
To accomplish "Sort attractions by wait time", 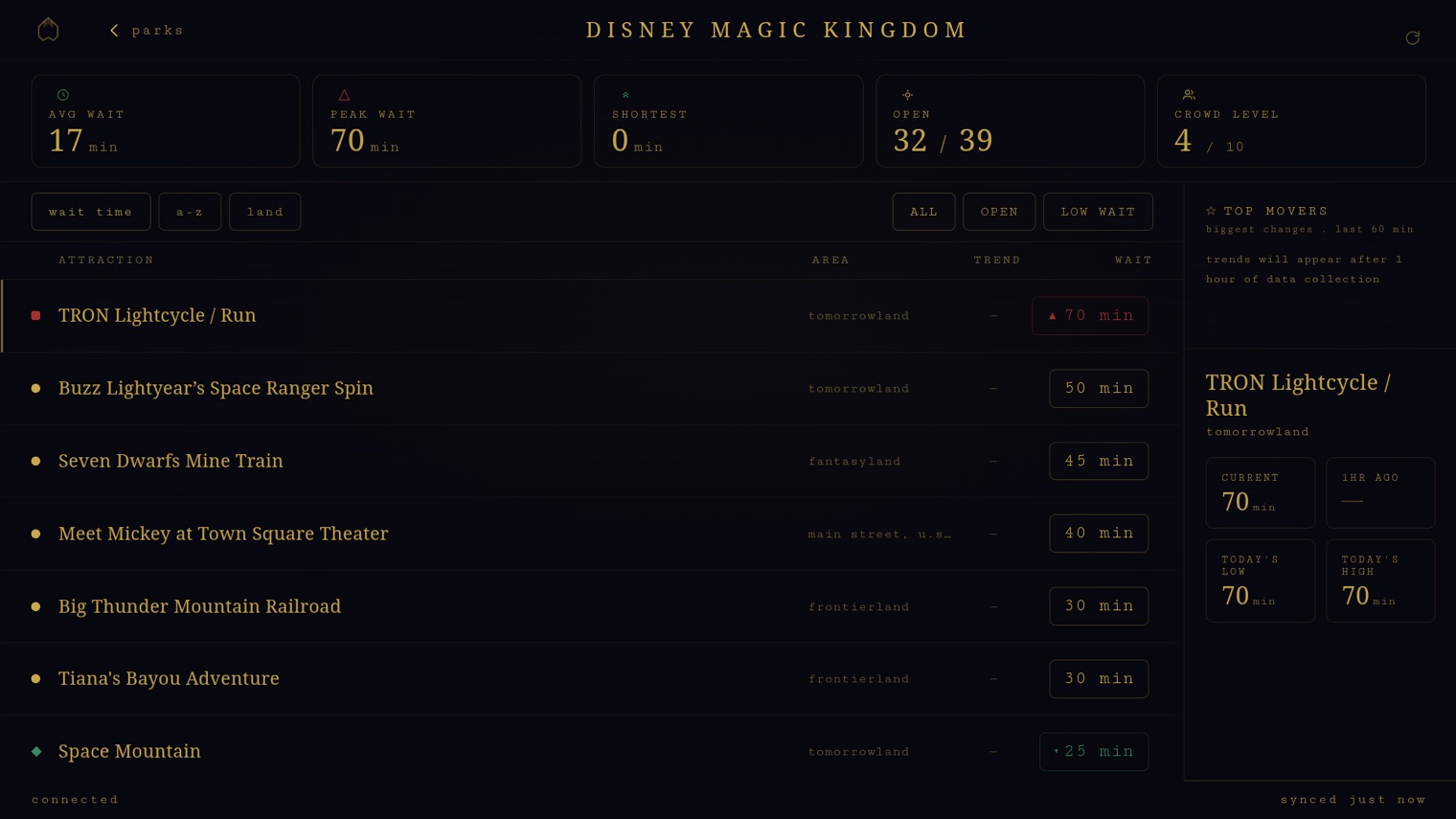I will tap(91, 212).
